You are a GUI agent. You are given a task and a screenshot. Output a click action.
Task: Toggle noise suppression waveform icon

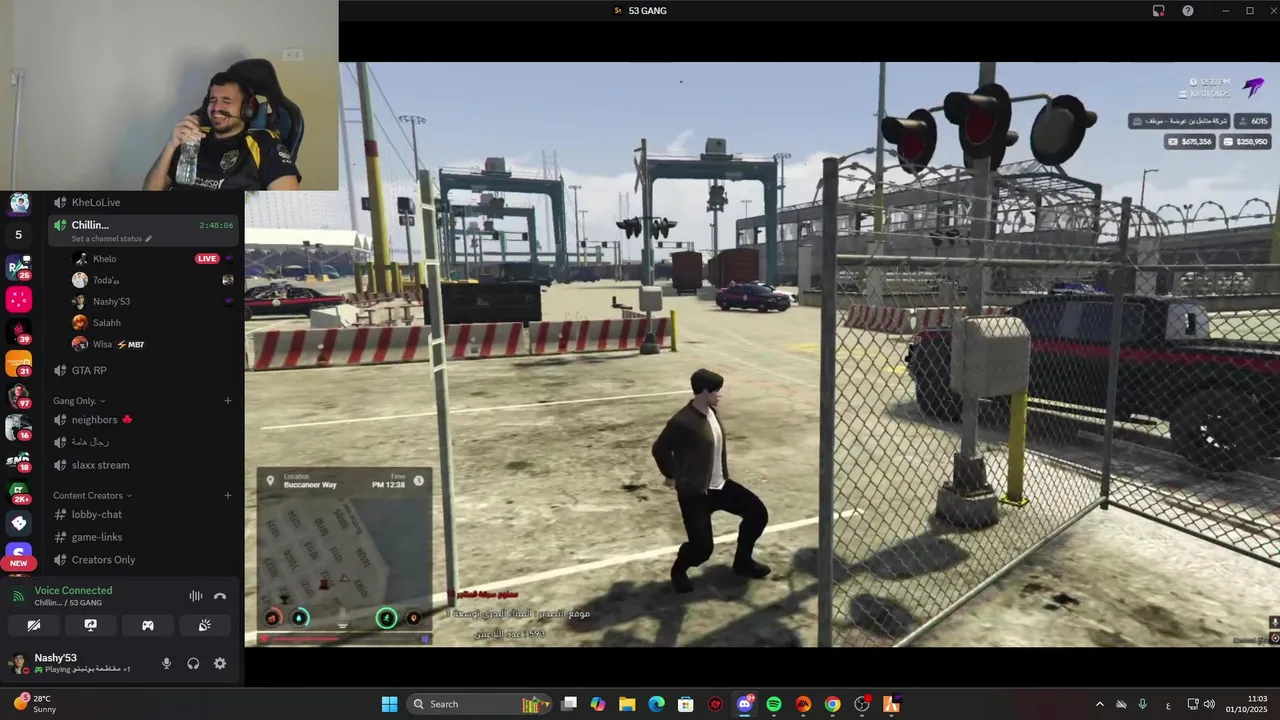[x=196, y=596]
